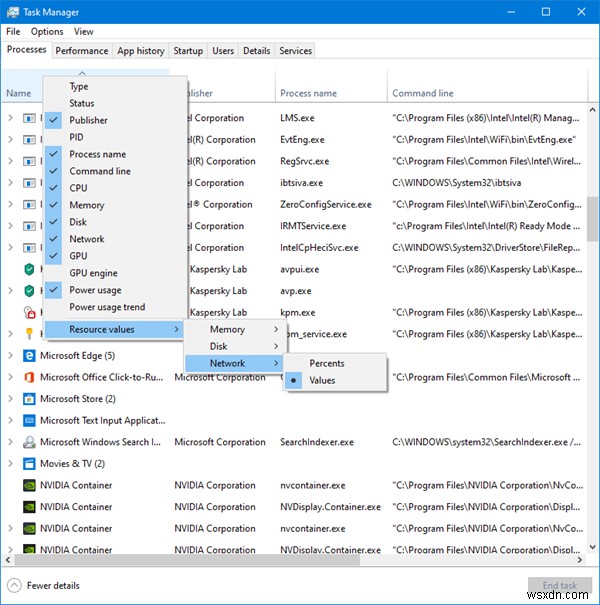Click the process icon in the ZeroConfigService.exe row
Image resolution: width=600 pixels, height=605 pixels.
29,204
